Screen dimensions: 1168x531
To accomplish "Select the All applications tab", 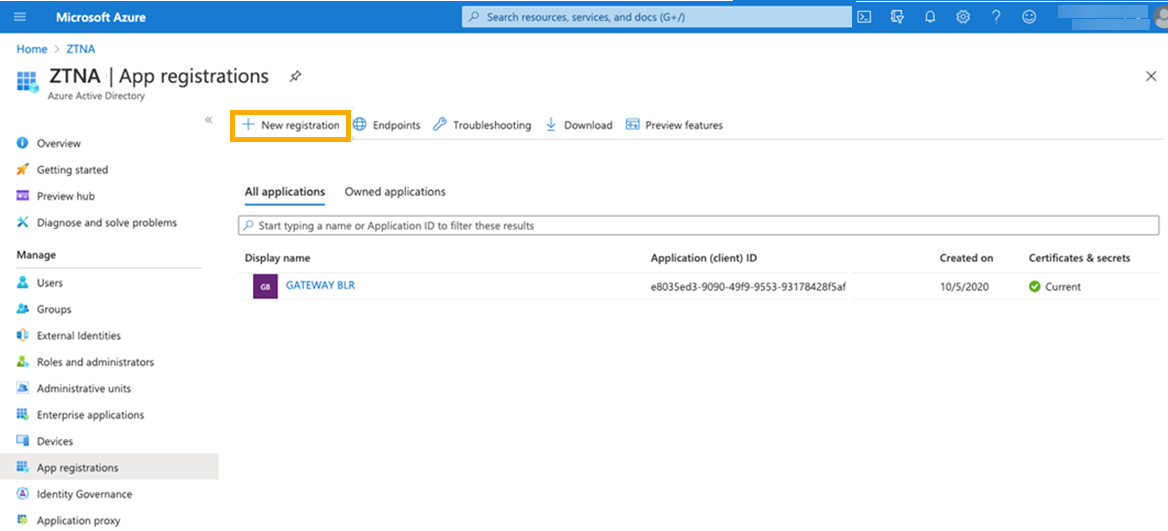I will (x=284, y=192).
